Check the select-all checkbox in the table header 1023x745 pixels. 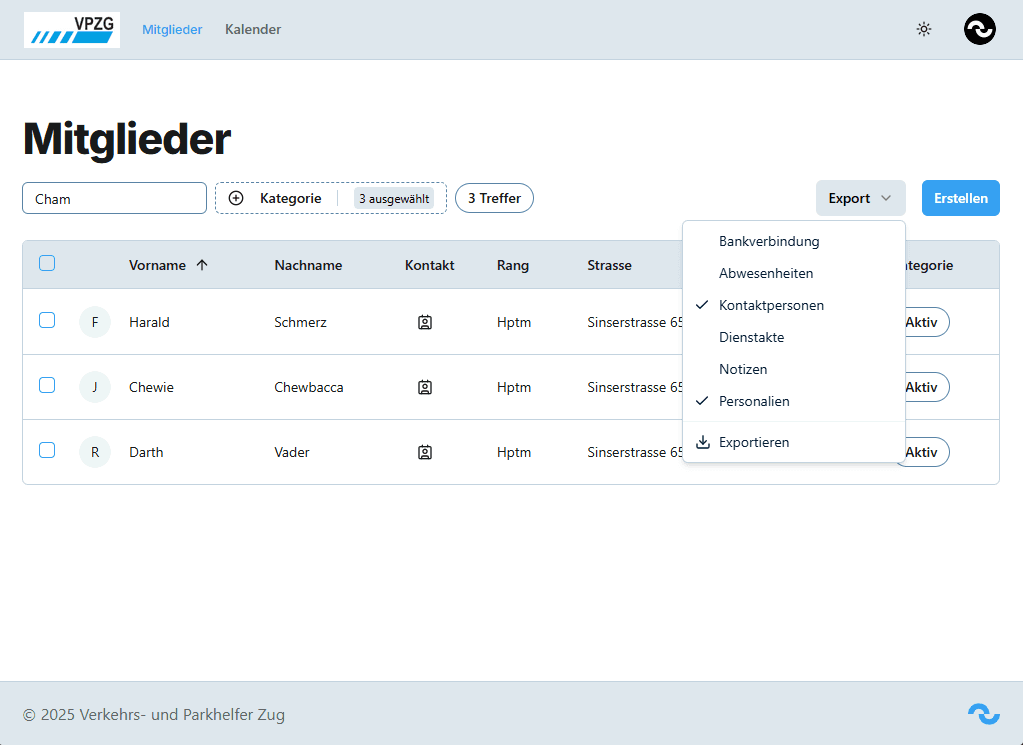(x=47, y=261)
